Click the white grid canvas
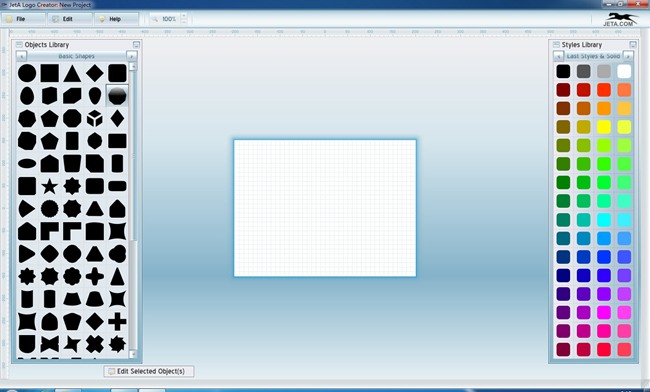This screenshot has height=392, width=650. pyautogui.click(x=325, y=208)
